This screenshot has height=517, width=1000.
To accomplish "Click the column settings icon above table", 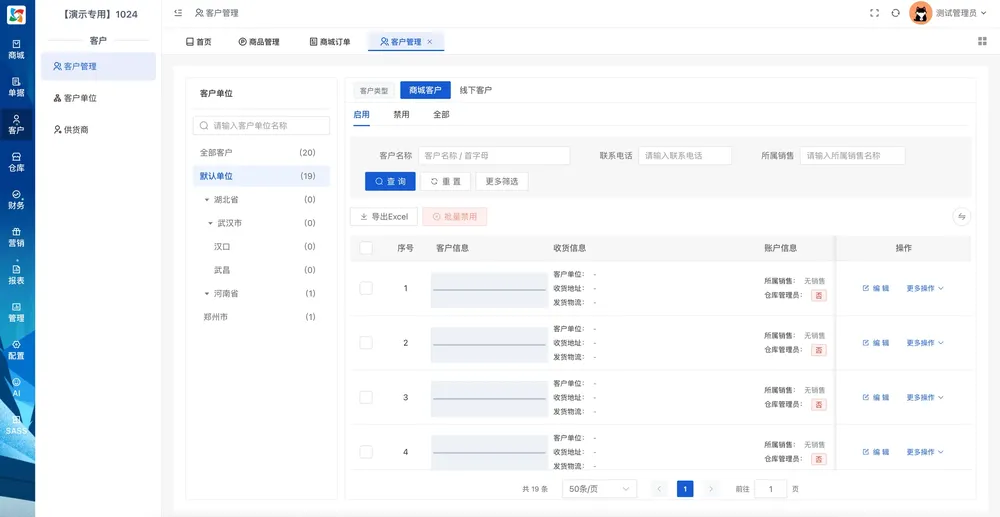I will click(x=962, y=217).
